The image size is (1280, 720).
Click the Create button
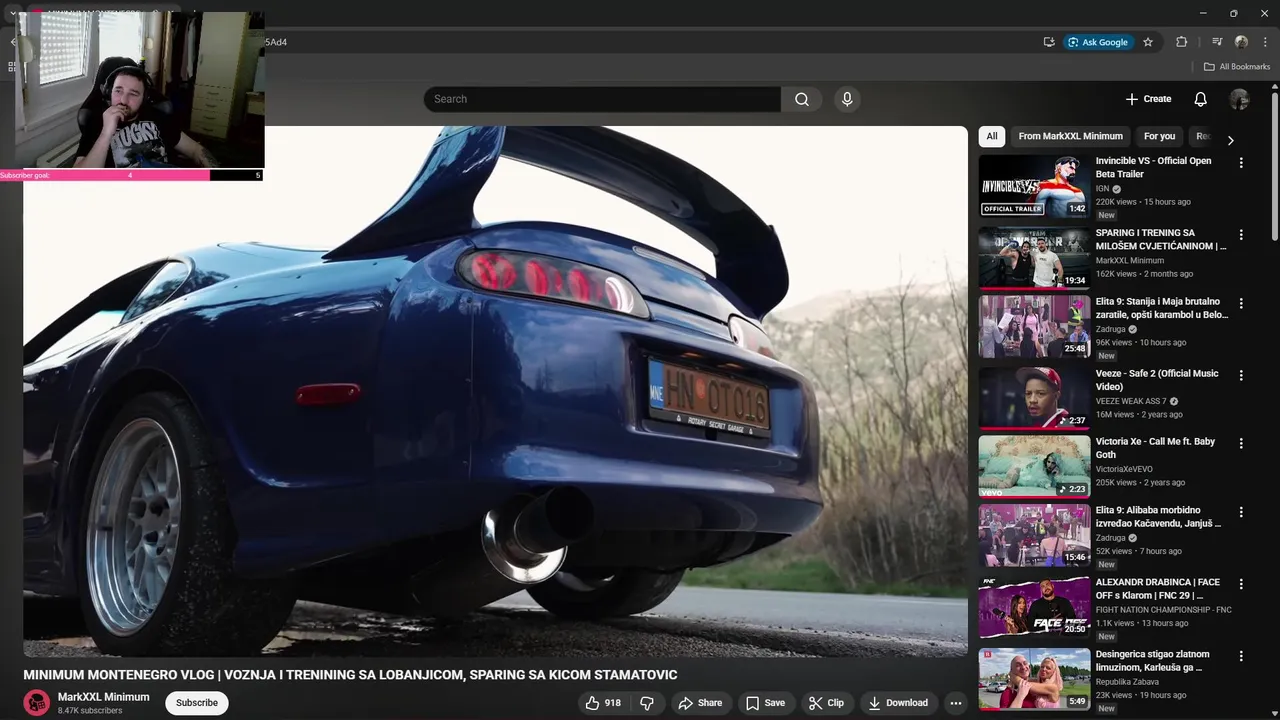click(x=1148, y=99)
